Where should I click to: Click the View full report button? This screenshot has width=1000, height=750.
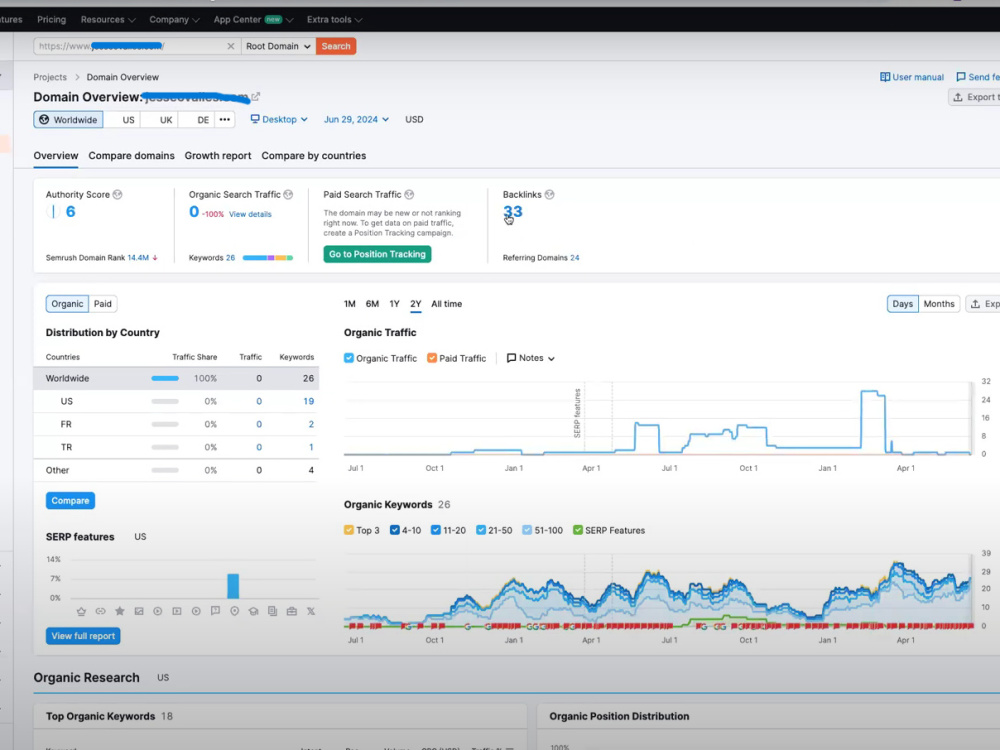click(x=83, y=636)
